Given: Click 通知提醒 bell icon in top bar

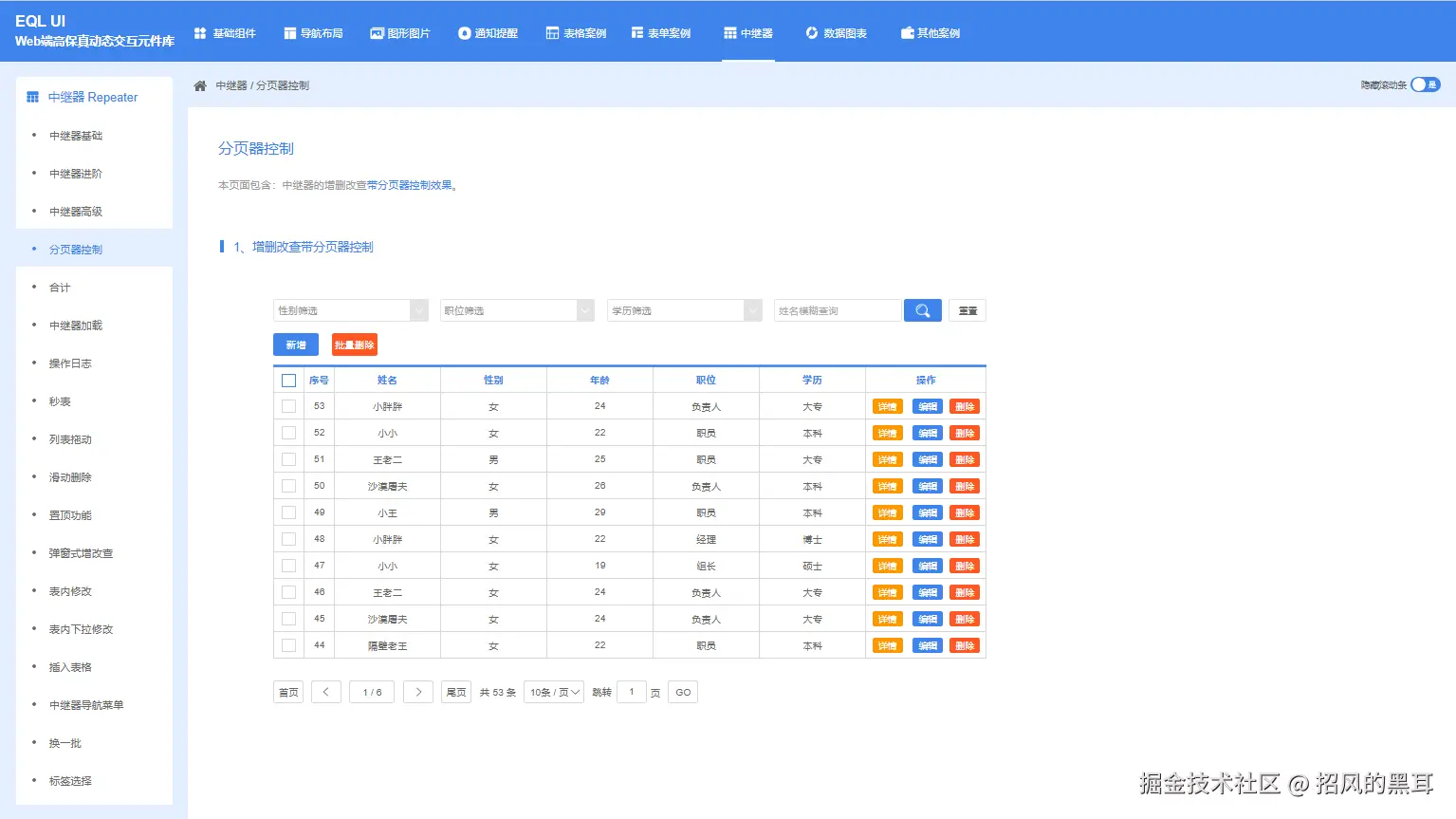Looking at the screenshot, I should [x=465, y=33].
